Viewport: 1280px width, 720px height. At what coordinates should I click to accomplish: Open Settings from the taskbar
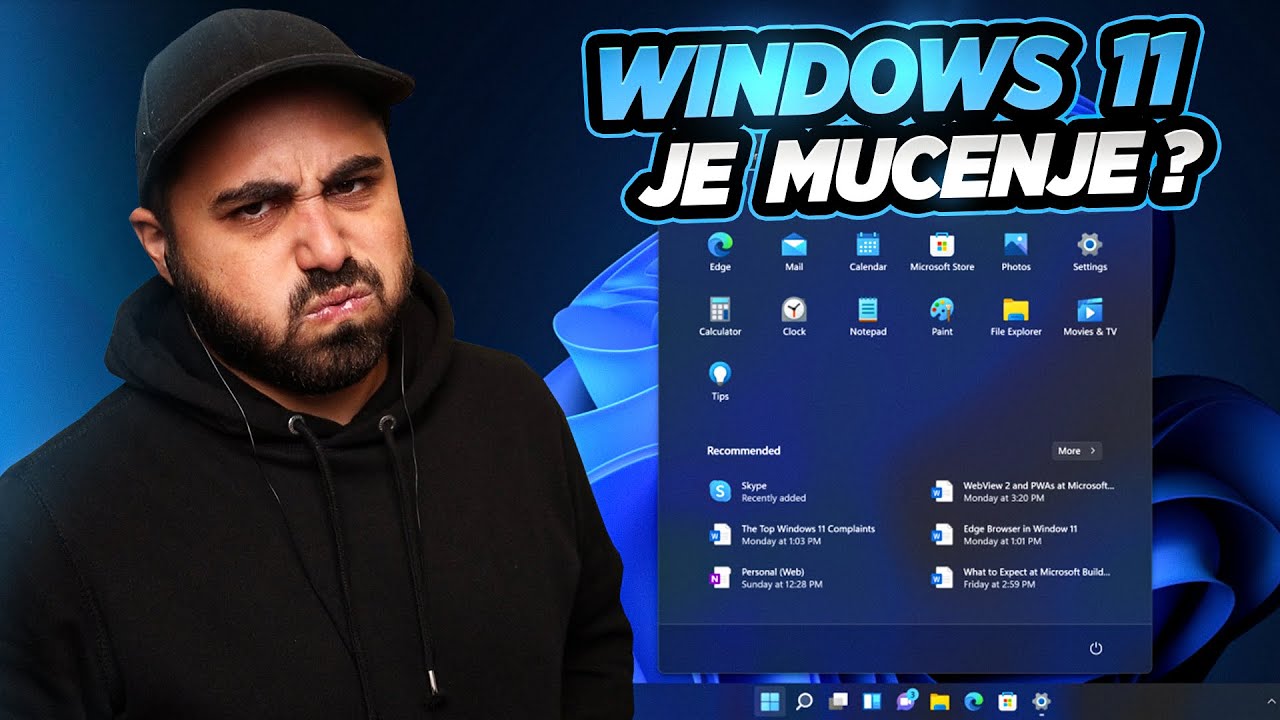tap(1041, 701)
